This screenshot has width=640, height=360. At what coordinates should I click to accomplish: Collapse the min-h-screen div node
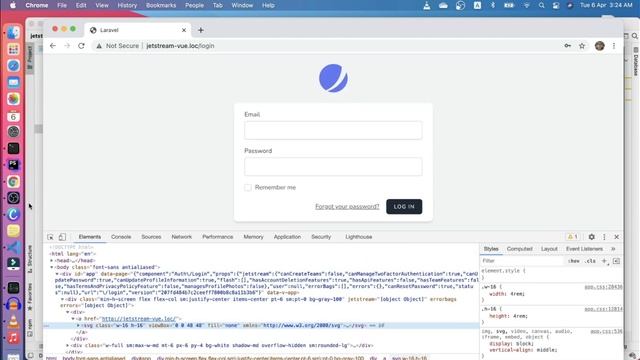(62, 299)
